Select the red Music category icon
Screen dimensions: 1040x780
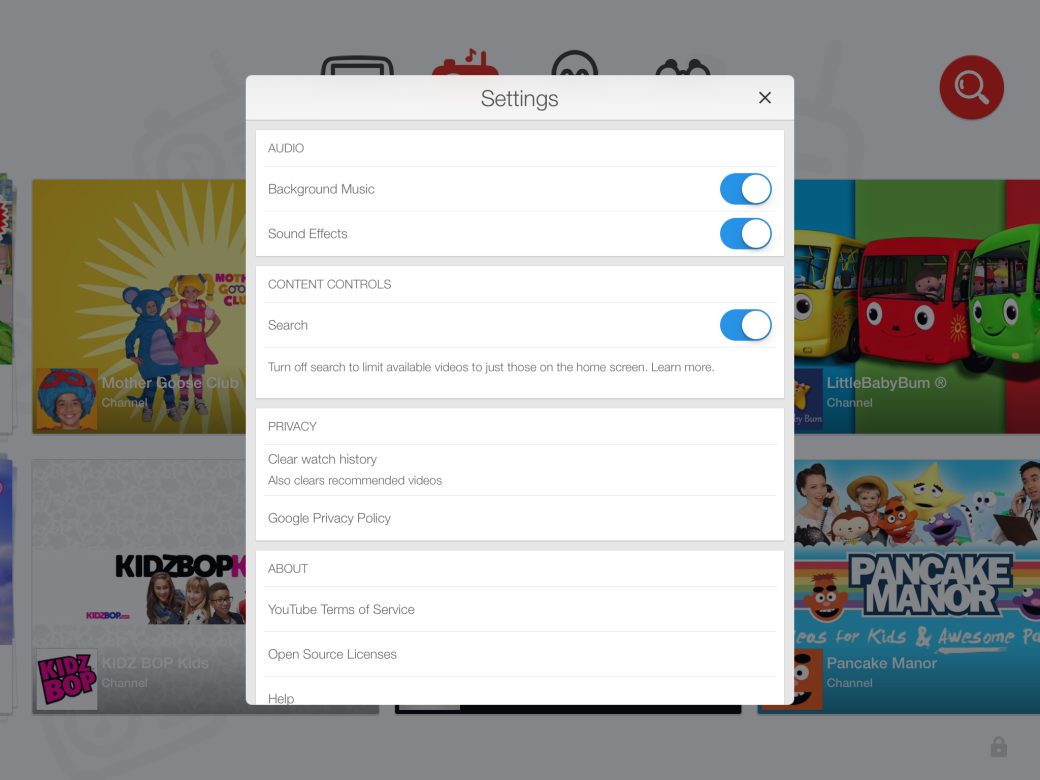(x=465, y=66)
